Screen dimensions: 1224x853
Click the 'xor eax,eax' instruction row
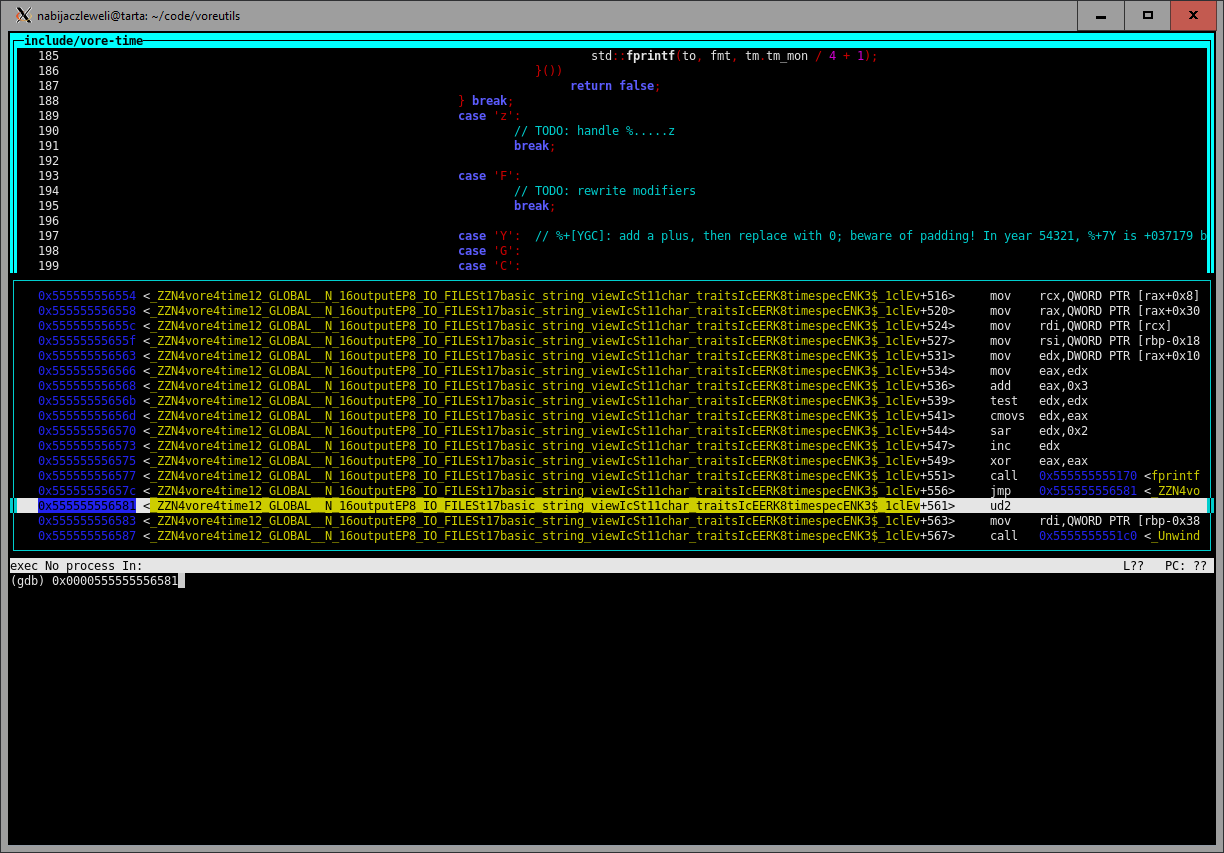tap(1038, 461)
